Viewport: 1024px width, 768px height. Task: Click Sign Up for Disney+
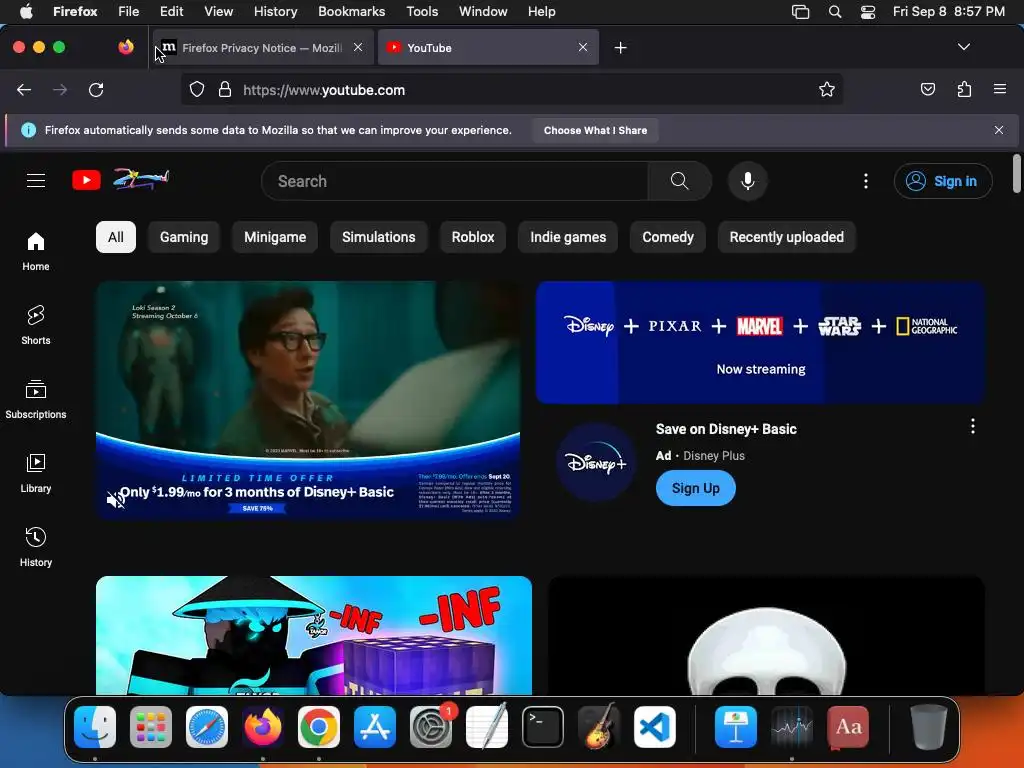point(696,488)
